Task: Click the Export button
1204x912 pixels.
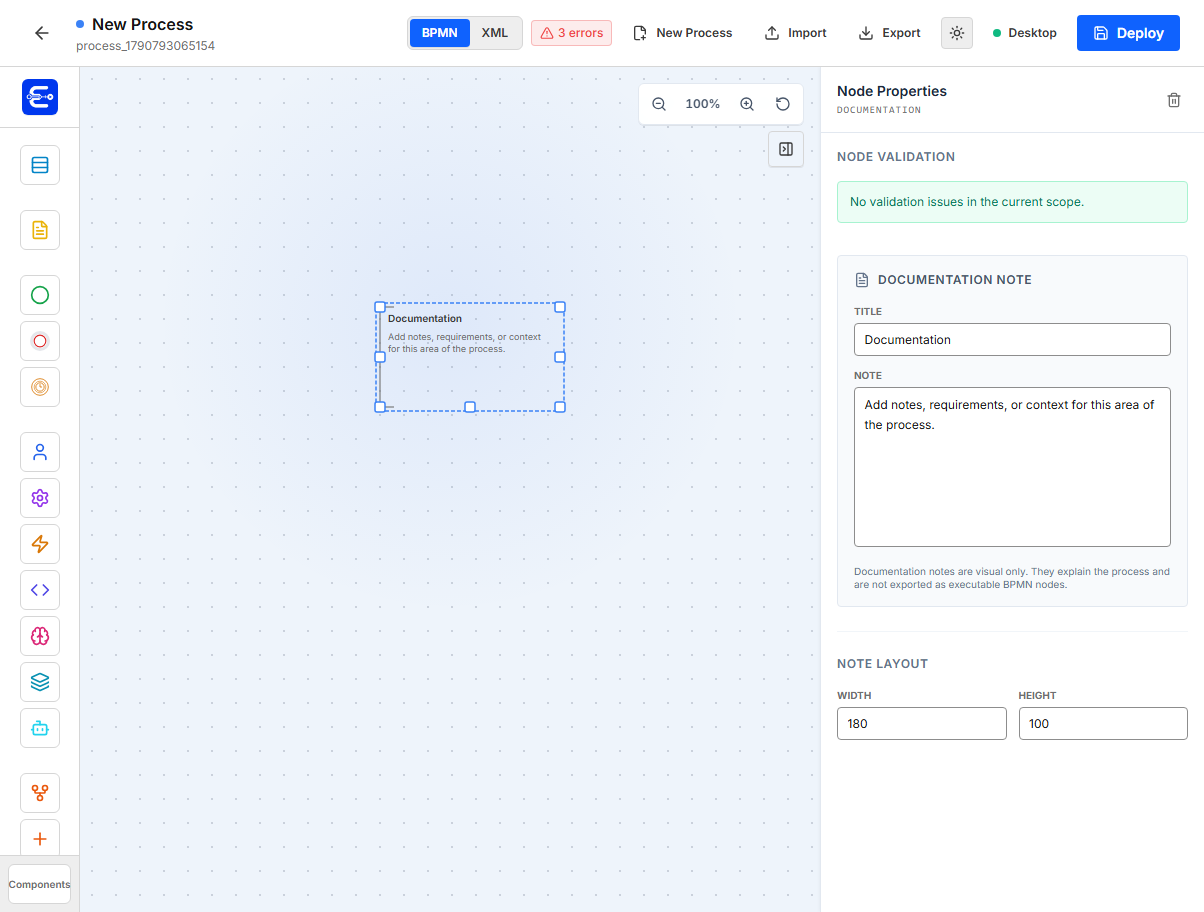Action: (890, 33)
